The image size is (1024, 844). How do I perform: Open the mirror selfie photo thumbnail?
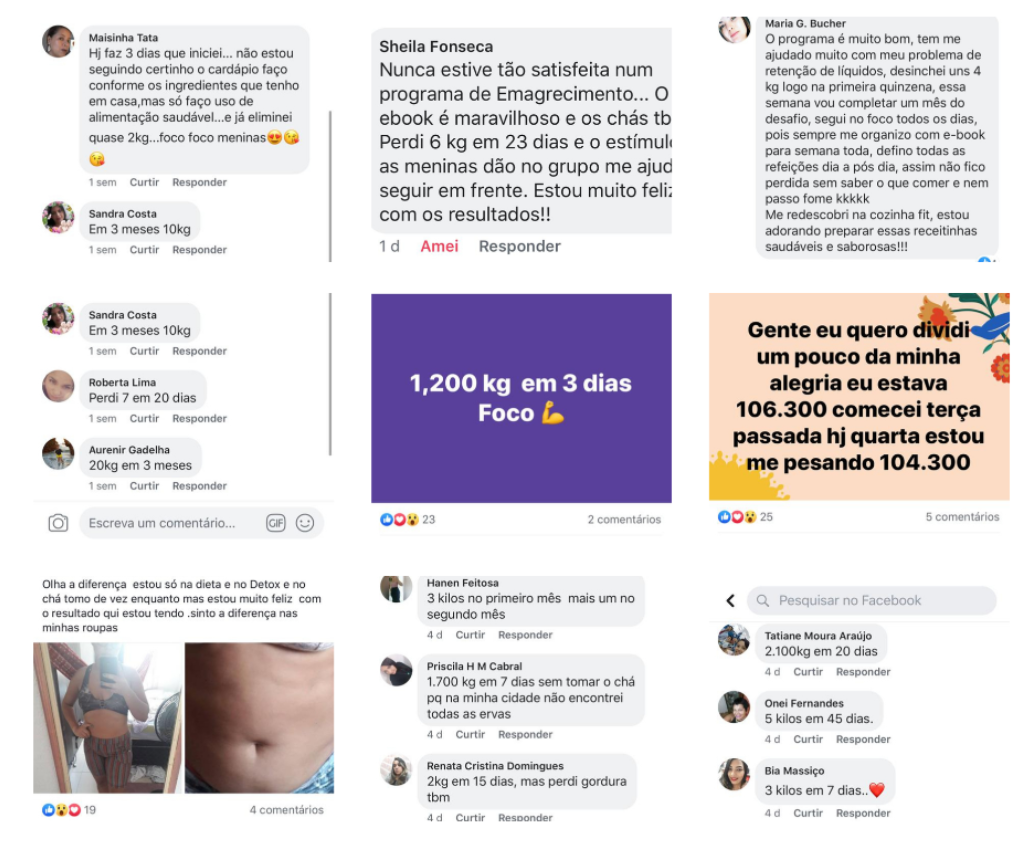pyautogui.click(x=108, y=718)
